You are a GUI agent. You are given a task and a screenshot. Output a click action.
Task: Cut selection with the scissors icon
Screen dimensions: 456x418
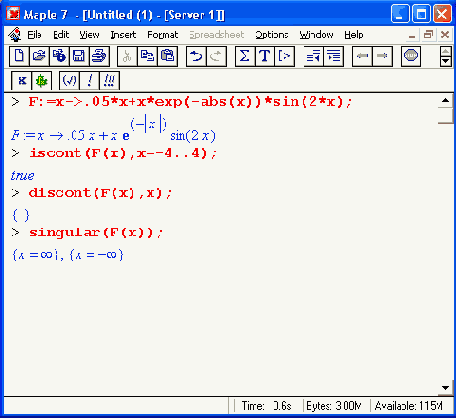127,56
